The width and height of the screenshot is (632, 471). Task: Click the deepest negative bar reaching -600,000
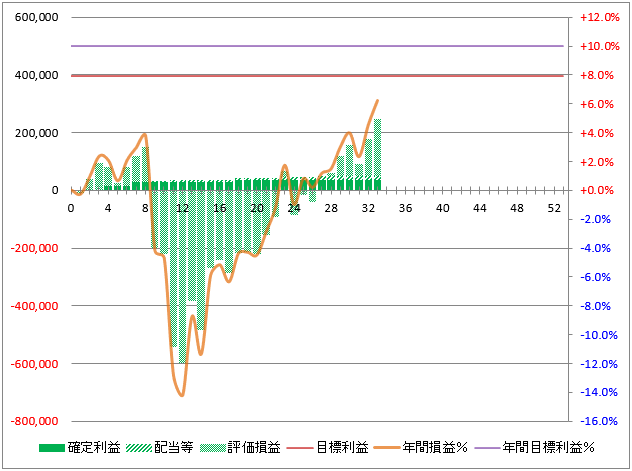pyautogui.click(x=182, y=277)
